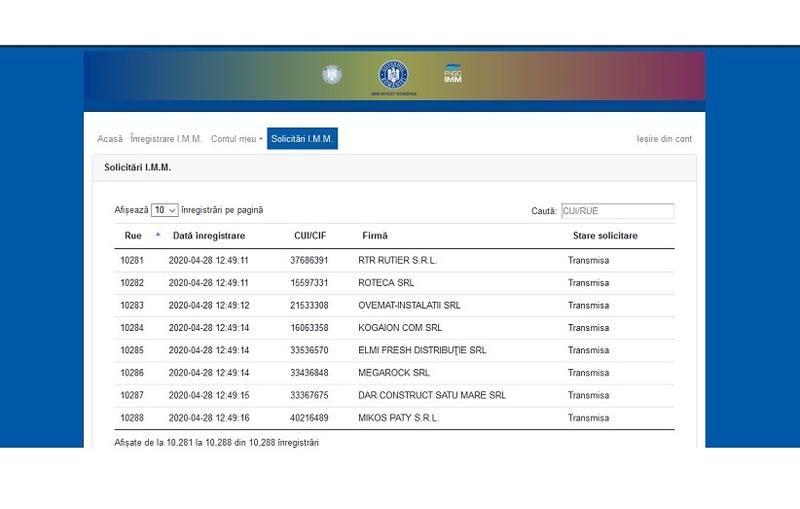Open the records-per-page dropdown showing 10
Image resolution: width=800 pixels, height=509 pixels.
[165, 211]
